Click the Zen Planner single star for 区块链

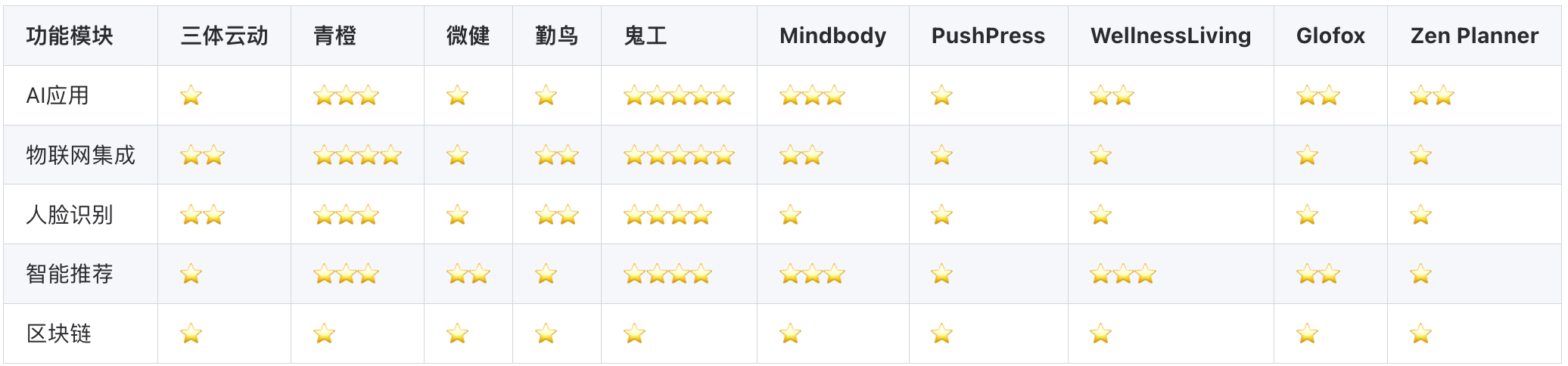(1420, 333)
